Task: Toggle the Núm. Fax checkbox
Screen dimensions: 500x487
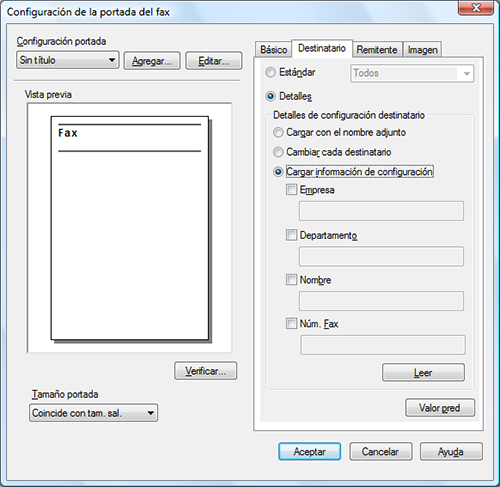Action: click(x=291, y=323)
